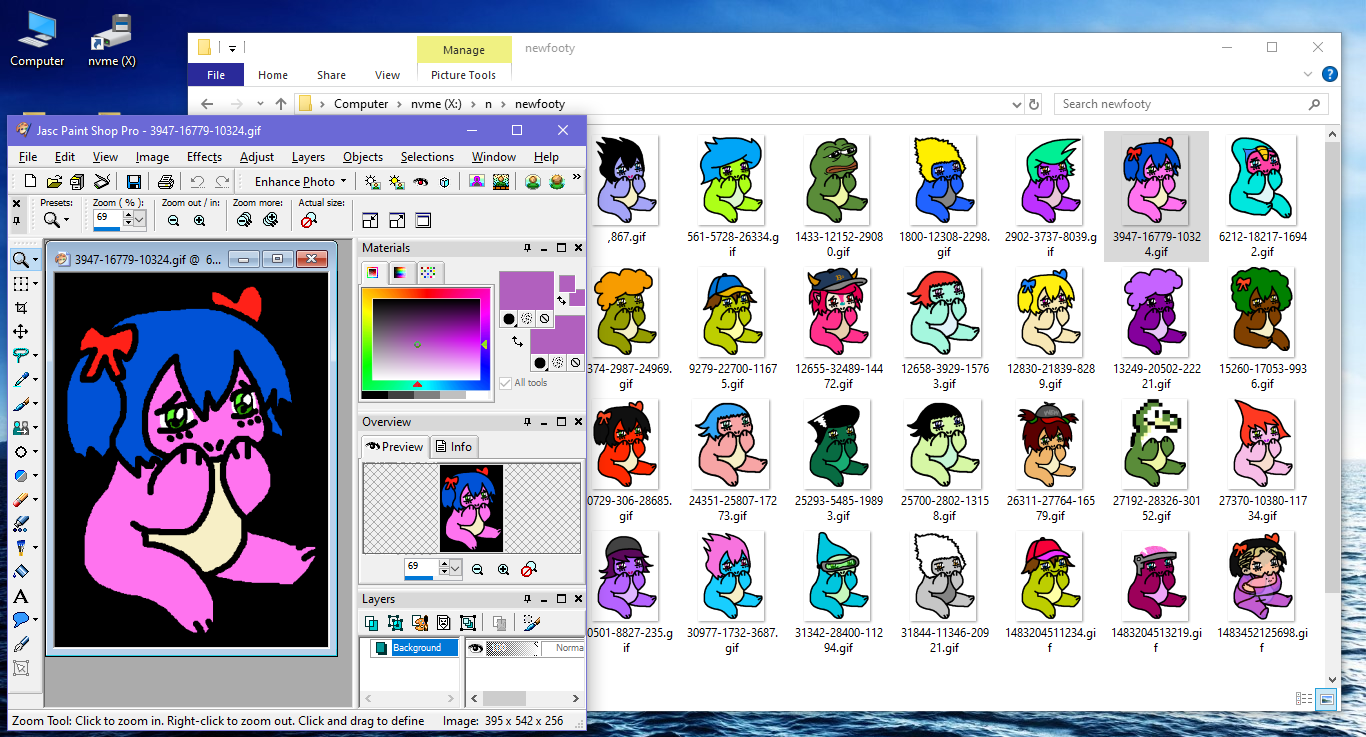Select the Flood Fill tool

[x=20, y=572]
